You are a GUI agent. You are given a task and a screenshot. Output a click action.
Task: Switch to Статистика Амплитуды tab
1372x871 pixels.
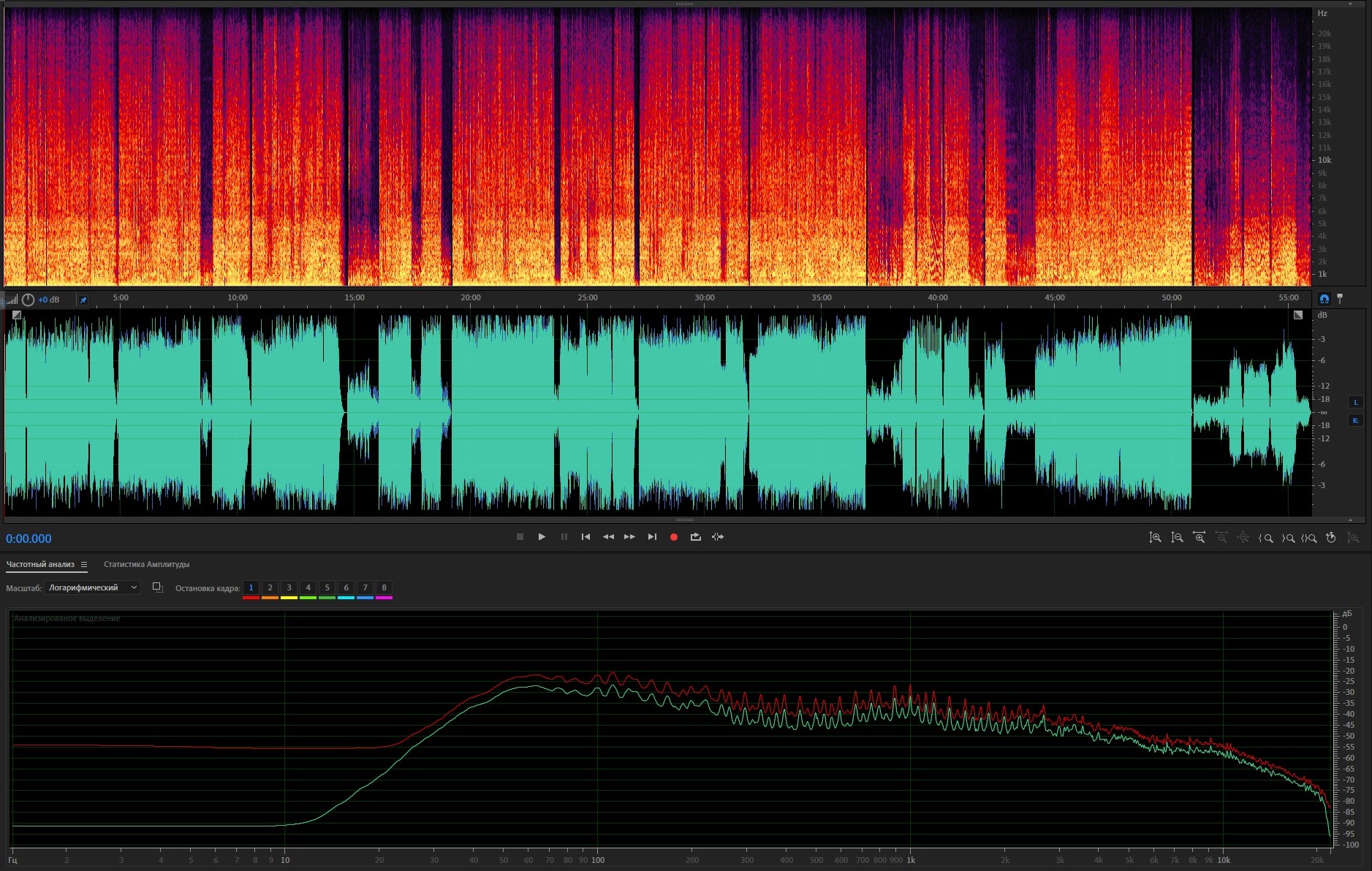(x=146, y=564)
